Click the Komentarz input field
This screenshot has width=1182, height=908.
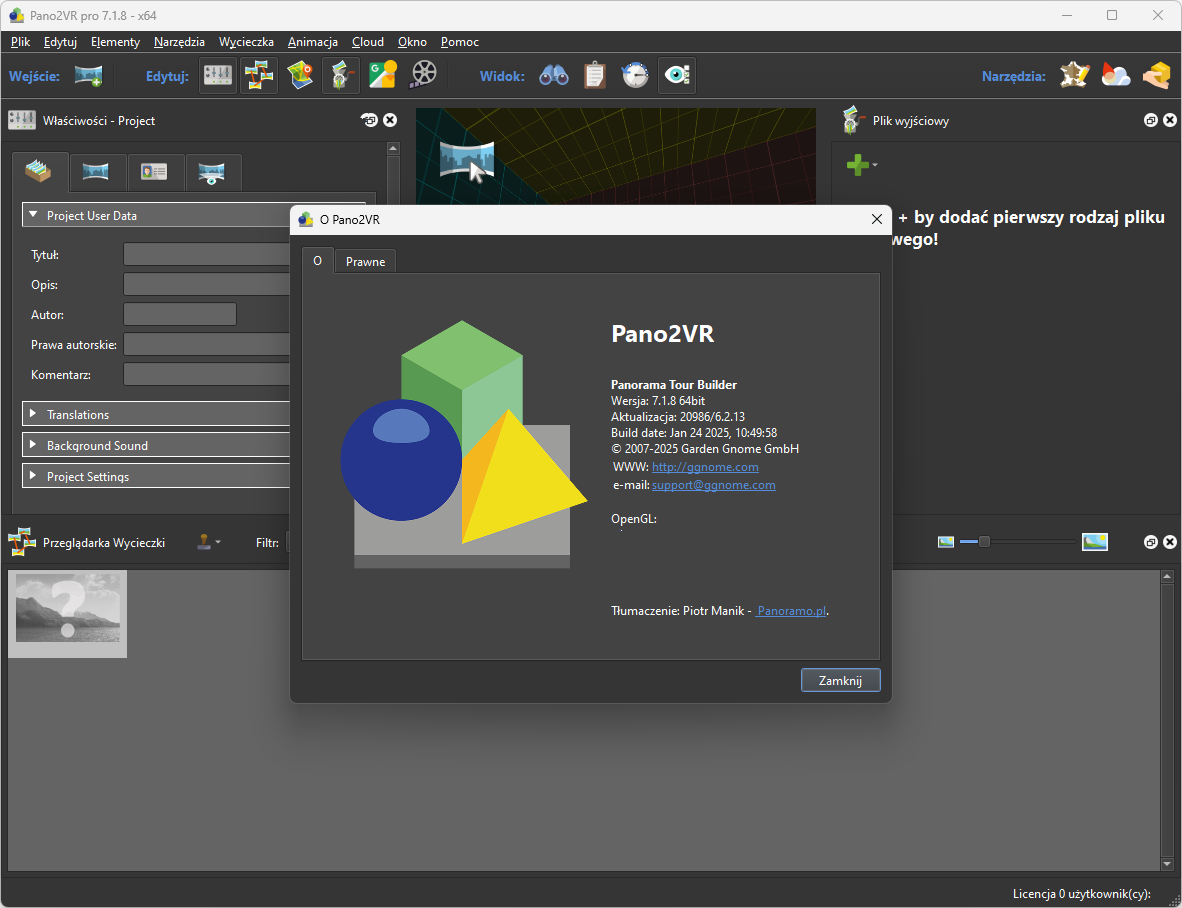[x=207, y=375]
